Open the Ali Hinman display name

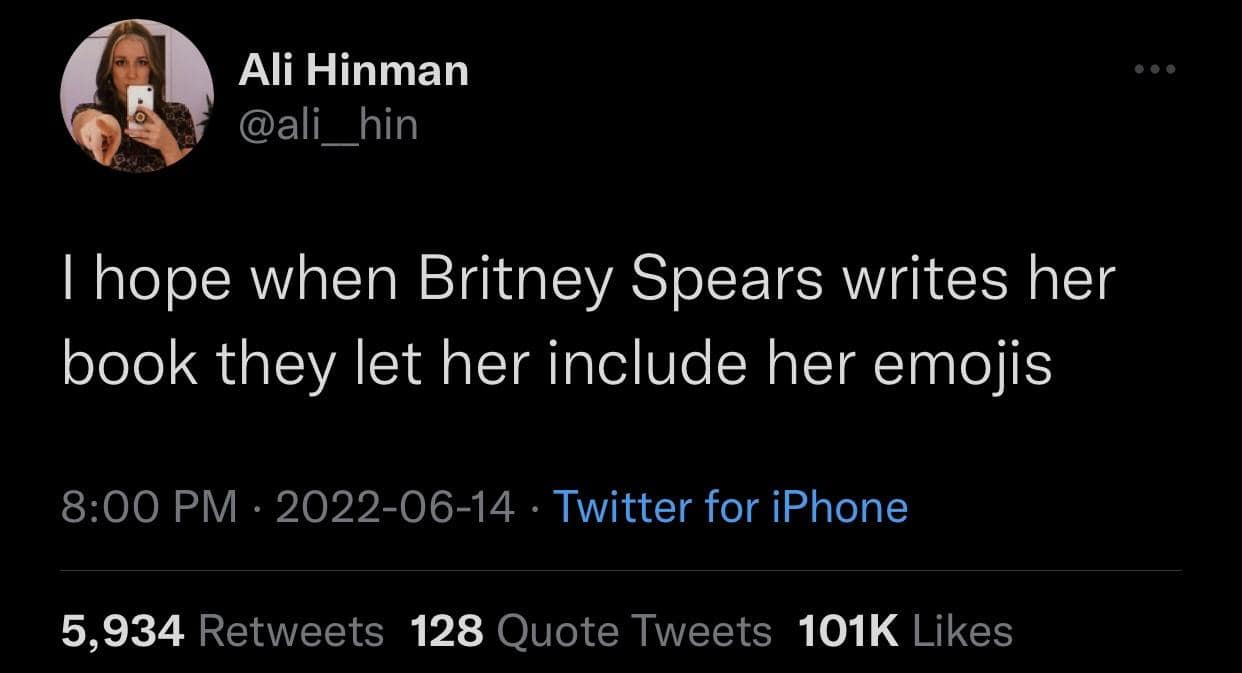click(353, 71)
